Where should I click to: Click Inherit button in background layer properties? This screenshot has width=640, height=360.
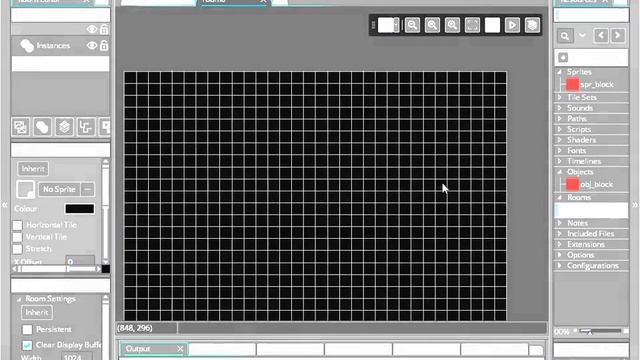[33, 169]
